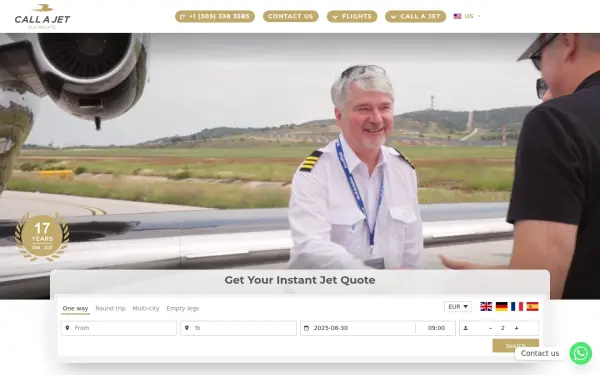Image resolution: width=600 pixels, height=375 pixels.
Task: Expand the Flights dropdown menu
Action: (x=352, y=16)
